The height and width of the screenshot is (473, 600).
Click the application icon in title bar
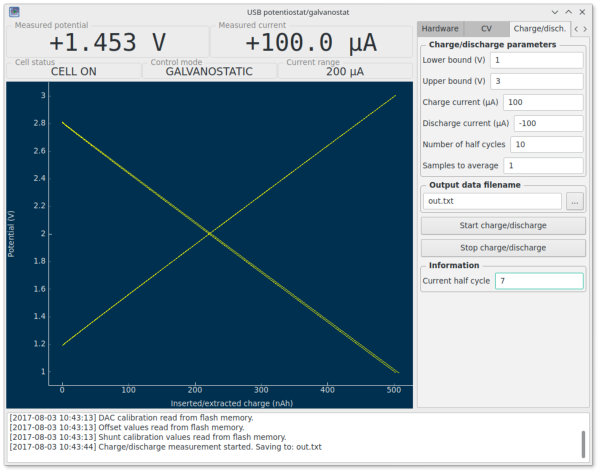point(14,12)
